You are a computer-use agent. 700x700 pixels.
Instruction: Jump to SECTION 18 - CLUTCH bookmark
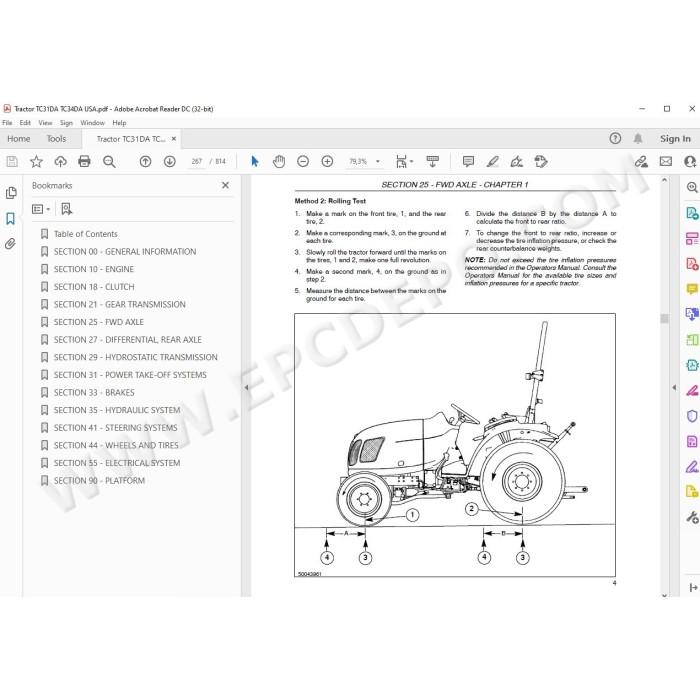tap(94, 287)
